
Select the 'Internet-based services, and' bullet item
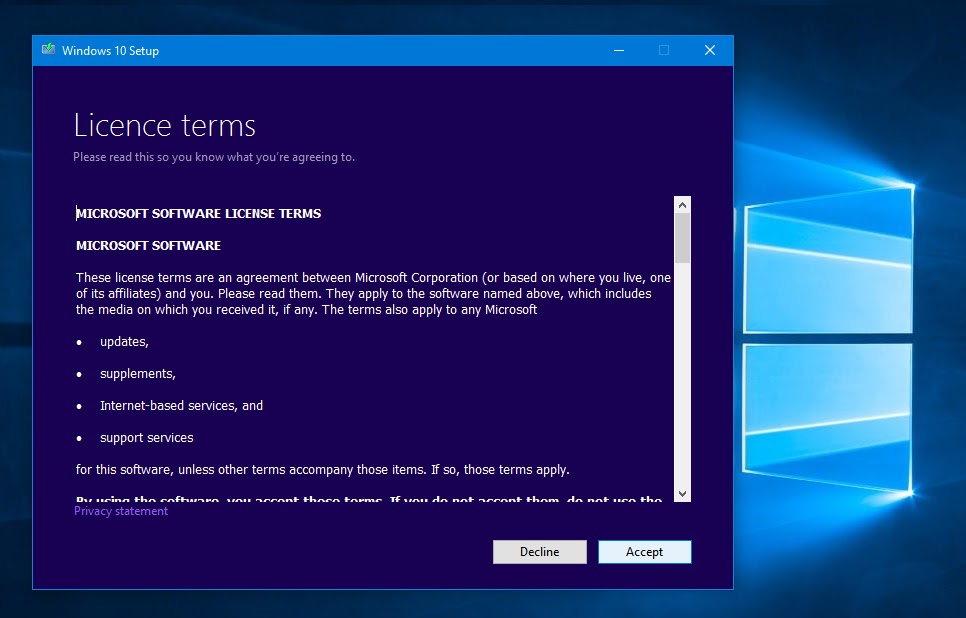(x=181, y=405)
